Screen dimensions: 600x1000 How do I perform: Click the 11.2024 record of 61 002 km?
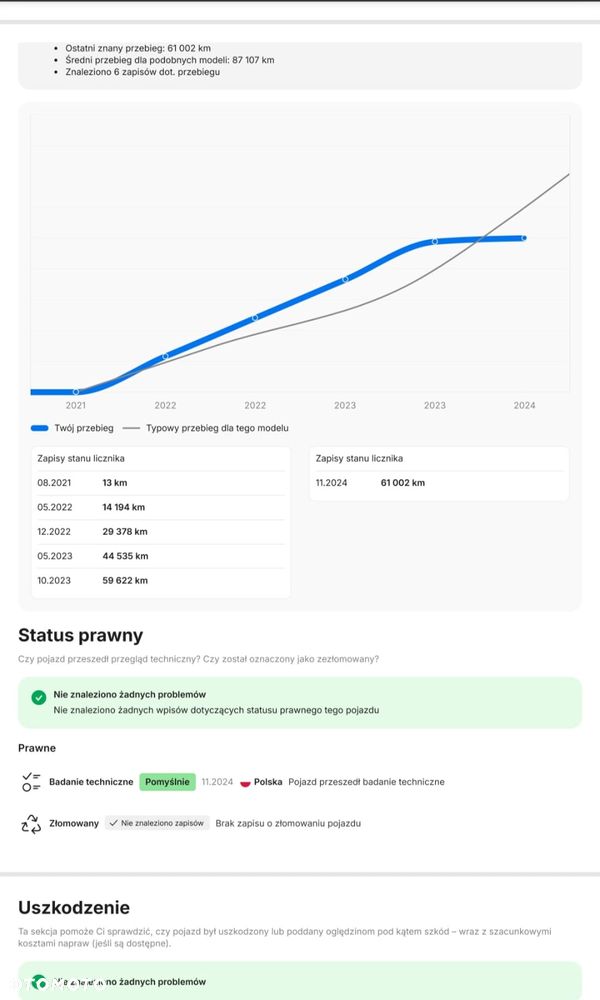pyautogui.click(x=438, y=483)
